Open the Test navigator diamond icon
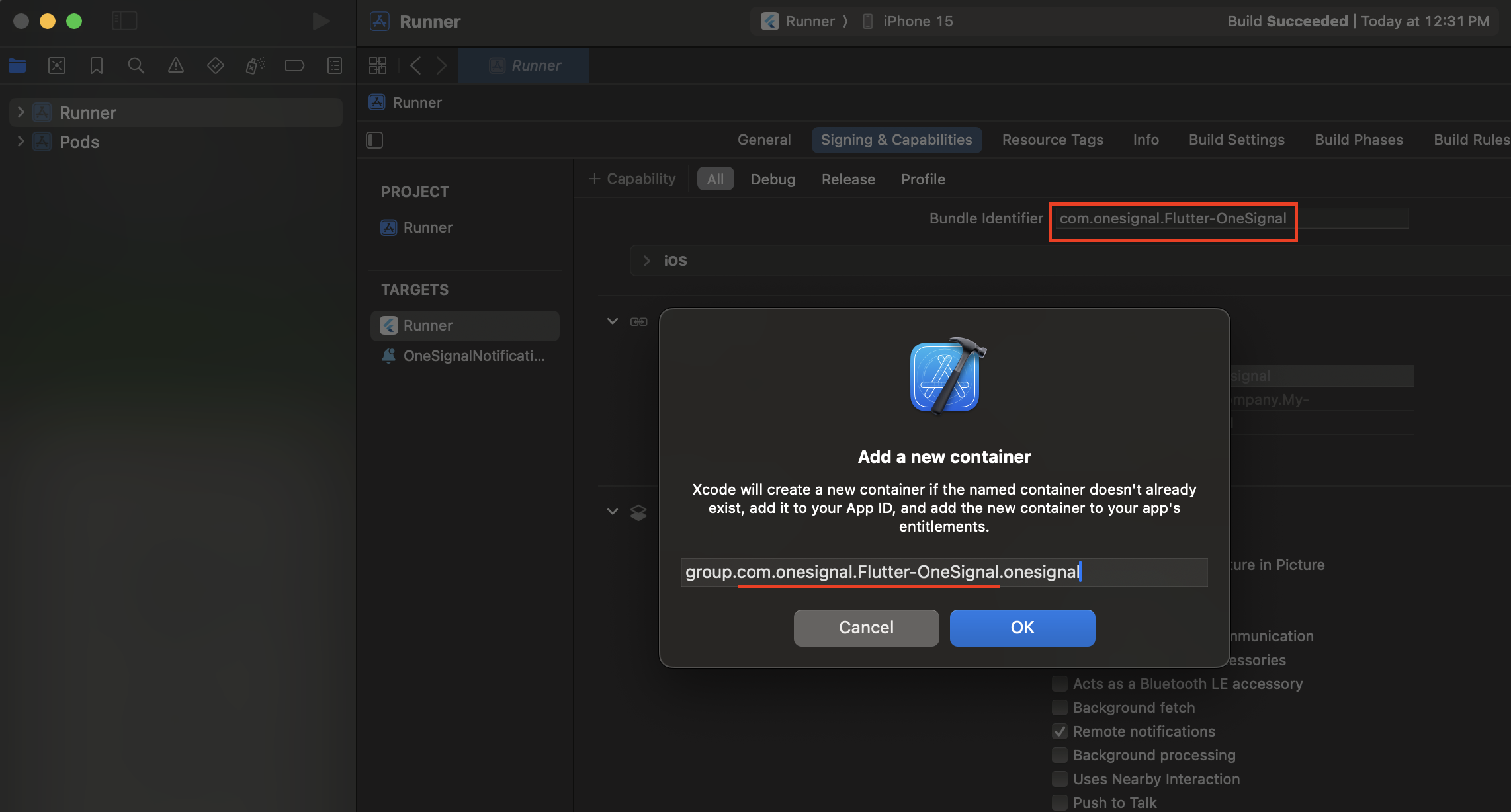The height and width of the screenshot is (812, 1511). pos(216,65)
